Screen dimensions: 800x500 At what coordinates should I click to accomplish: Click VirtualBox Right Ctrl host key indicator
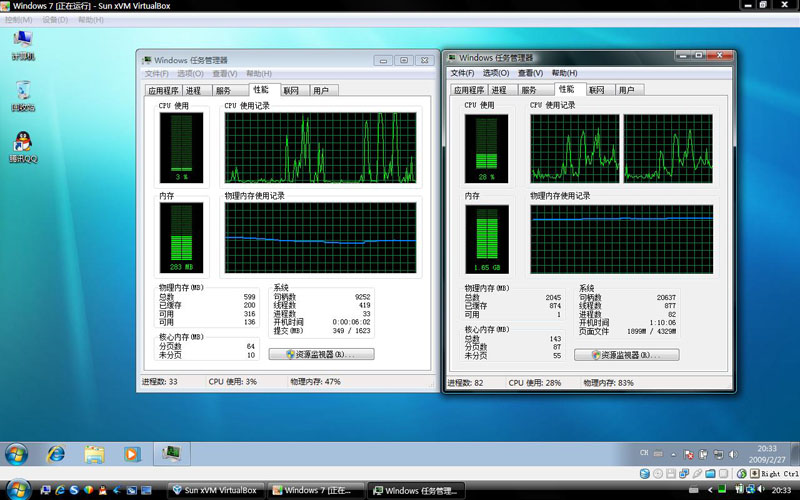click(x=774, y=474)
